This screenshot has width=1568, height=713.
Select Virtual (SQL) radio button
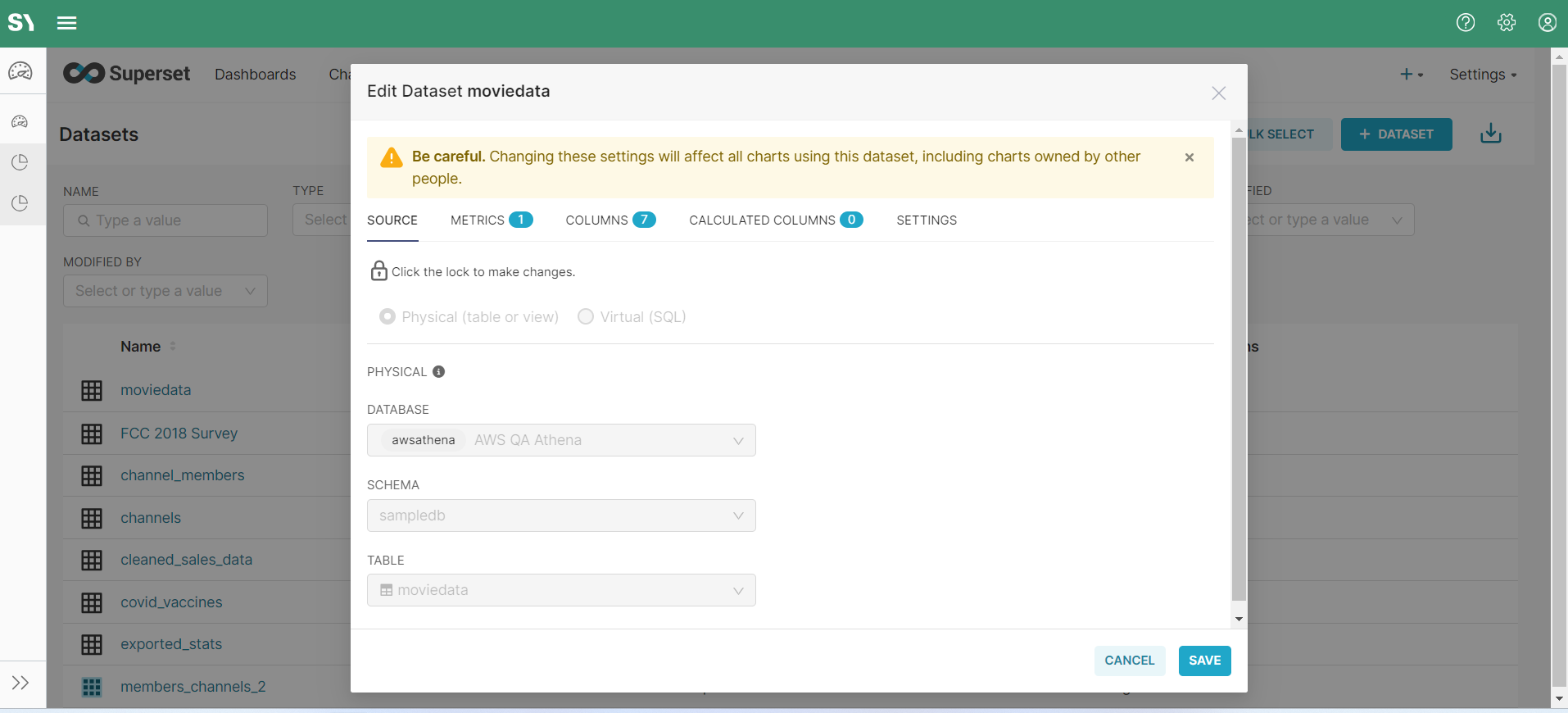pyautogui.click(x=586, y=317)
